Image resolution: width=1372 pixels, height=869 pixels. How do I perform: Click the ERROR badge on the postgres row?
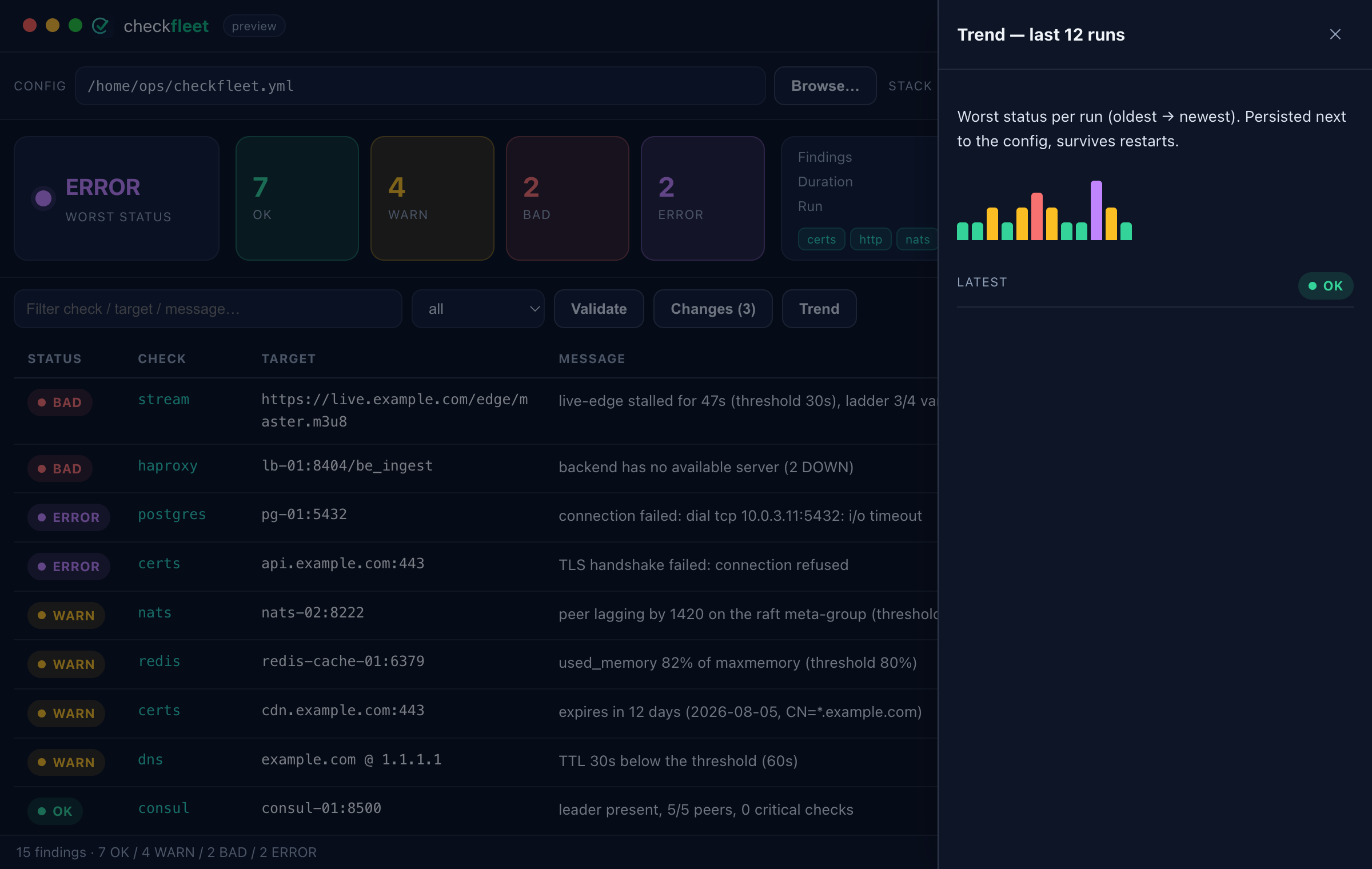pos(69,517)
